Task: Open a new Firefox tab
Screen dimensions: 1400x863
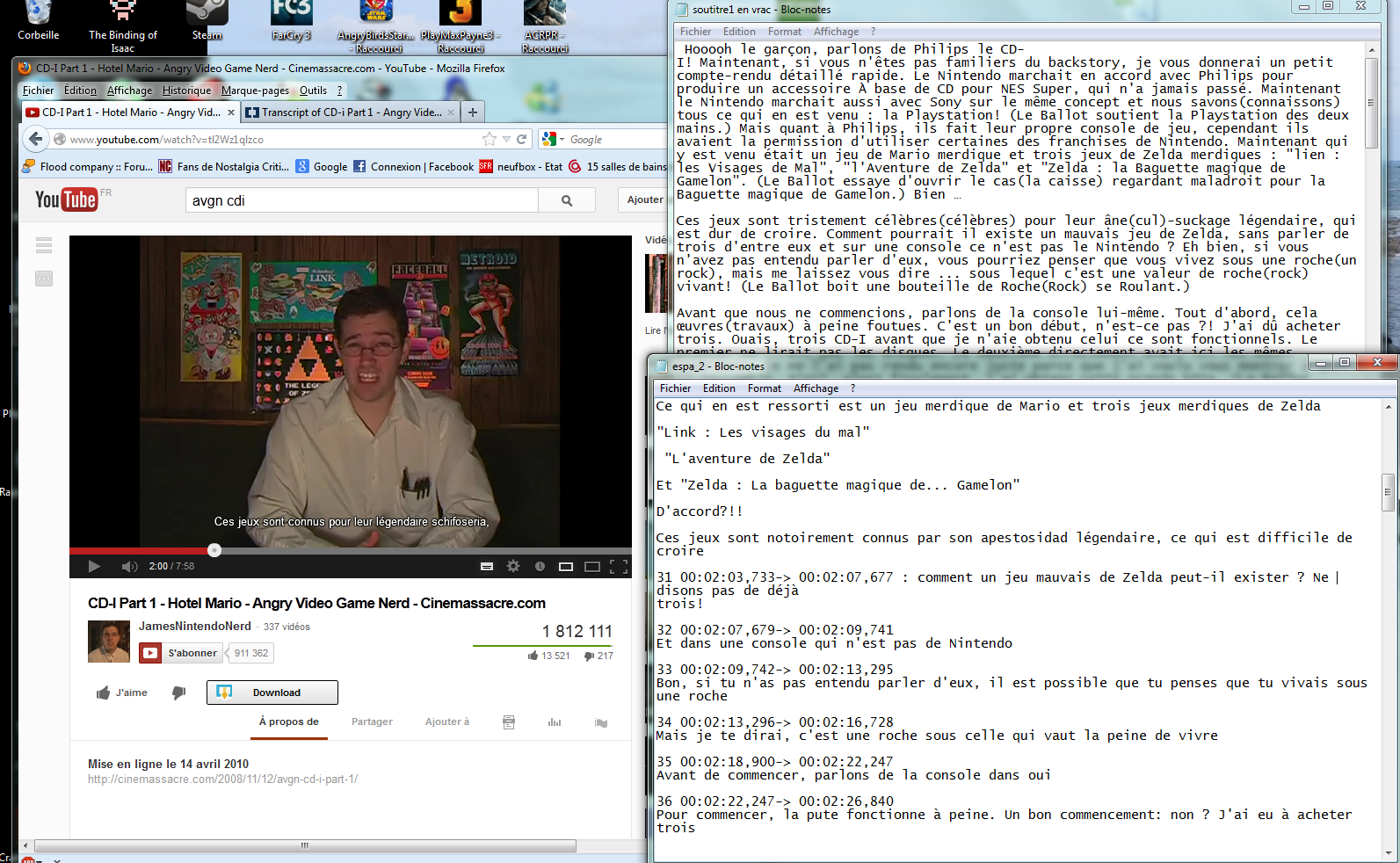Action: pos(473,112)
